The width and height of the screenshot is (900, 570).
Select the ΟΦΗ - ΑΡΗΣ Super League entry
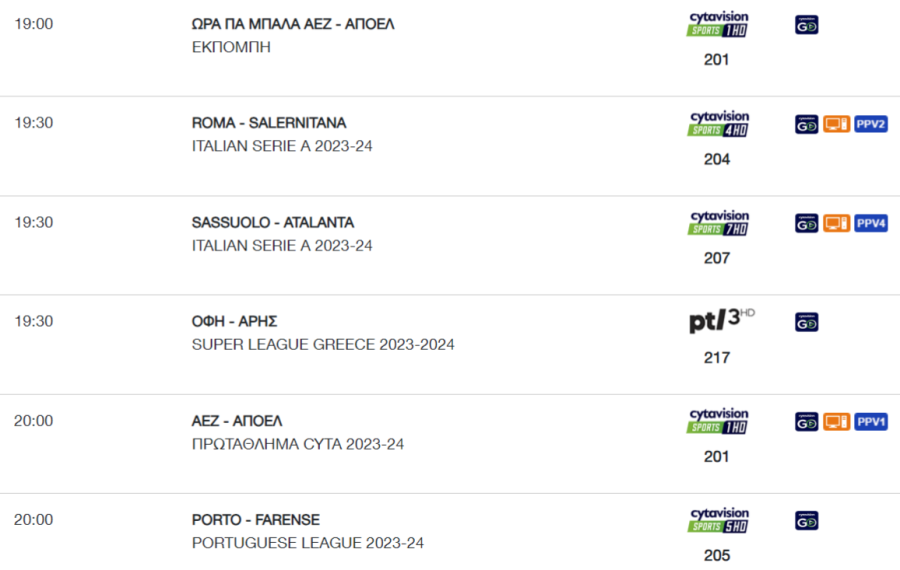click(234, 321)
